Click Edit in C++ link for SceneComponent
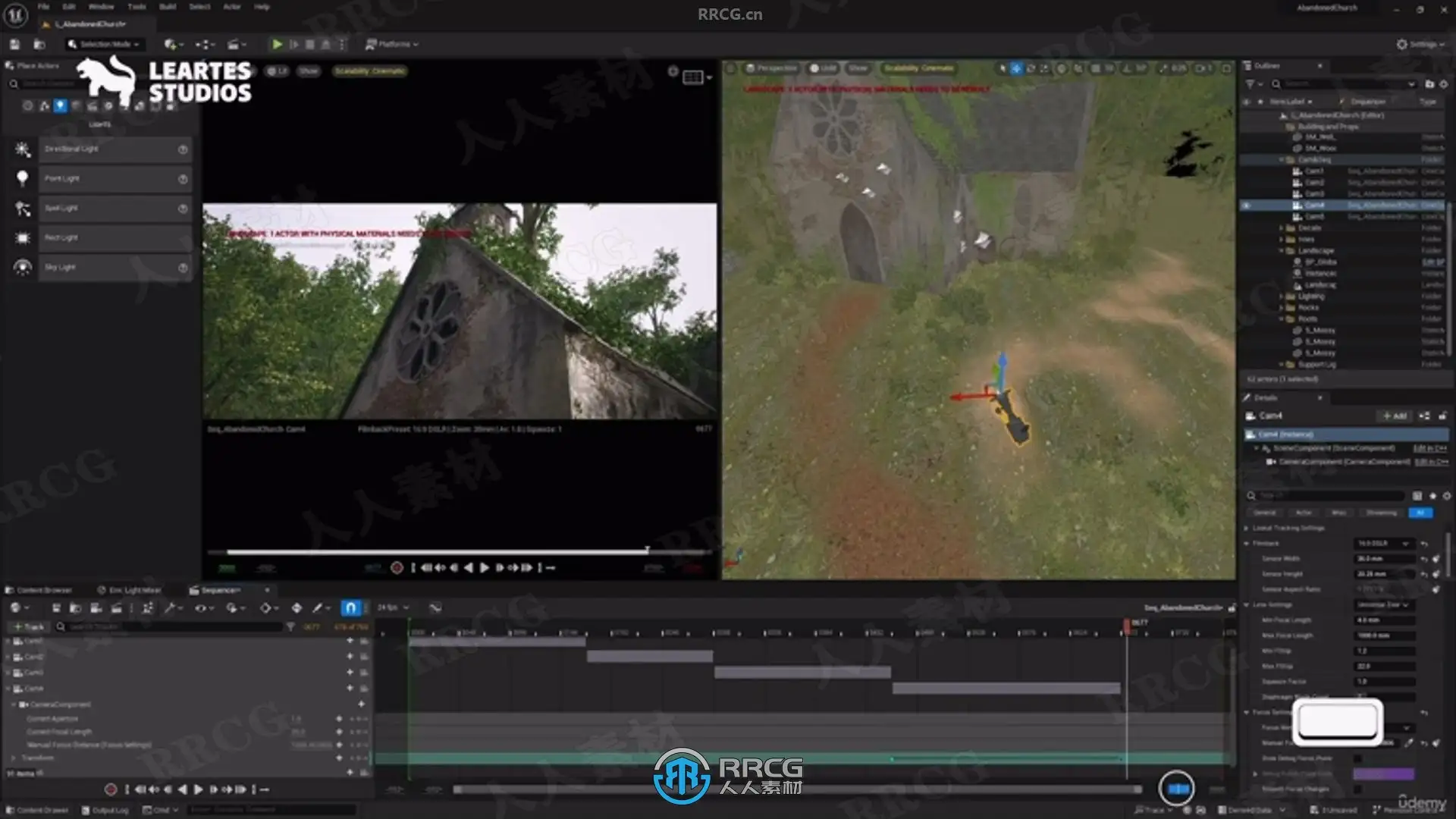1456x819 pixels. tap(1429, 448)
